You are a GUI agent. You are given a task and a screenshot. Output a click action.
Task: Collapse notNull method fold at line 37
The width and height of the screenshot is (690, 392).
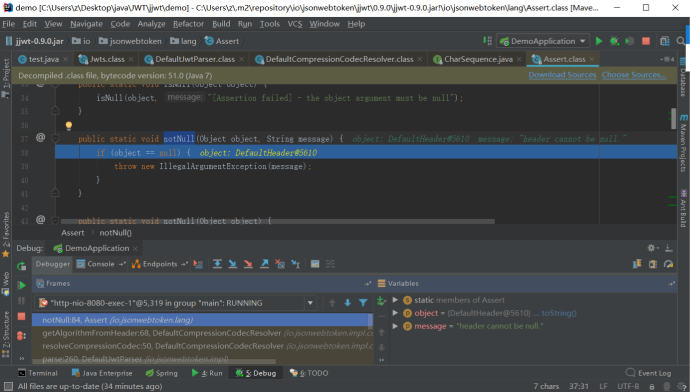tap(55, 138)
